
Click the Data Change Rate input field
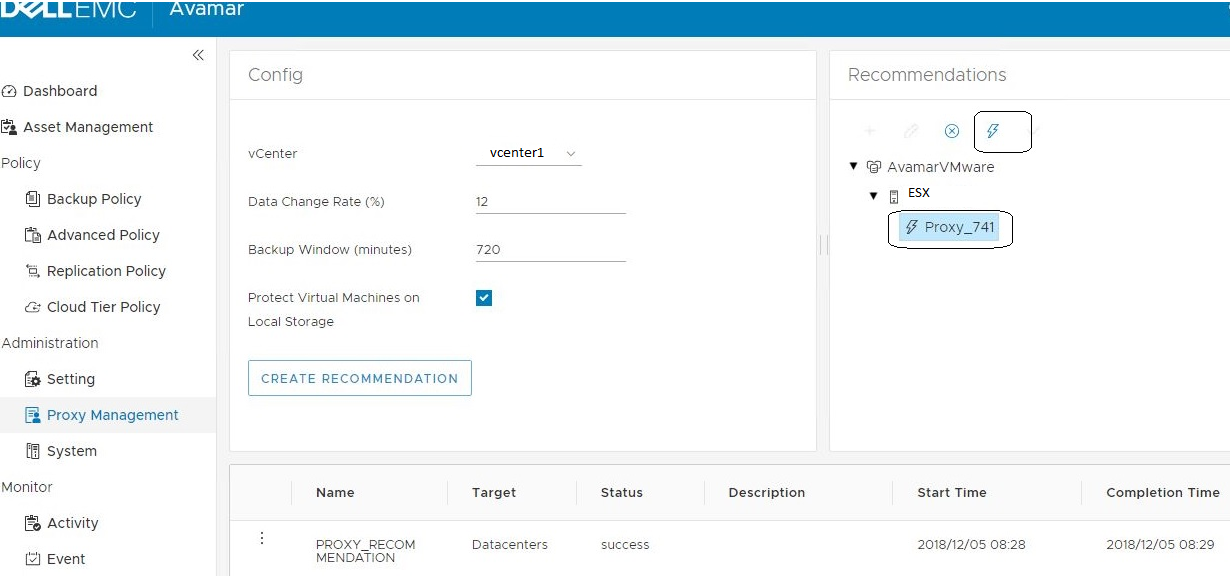[x=550, y=202]
